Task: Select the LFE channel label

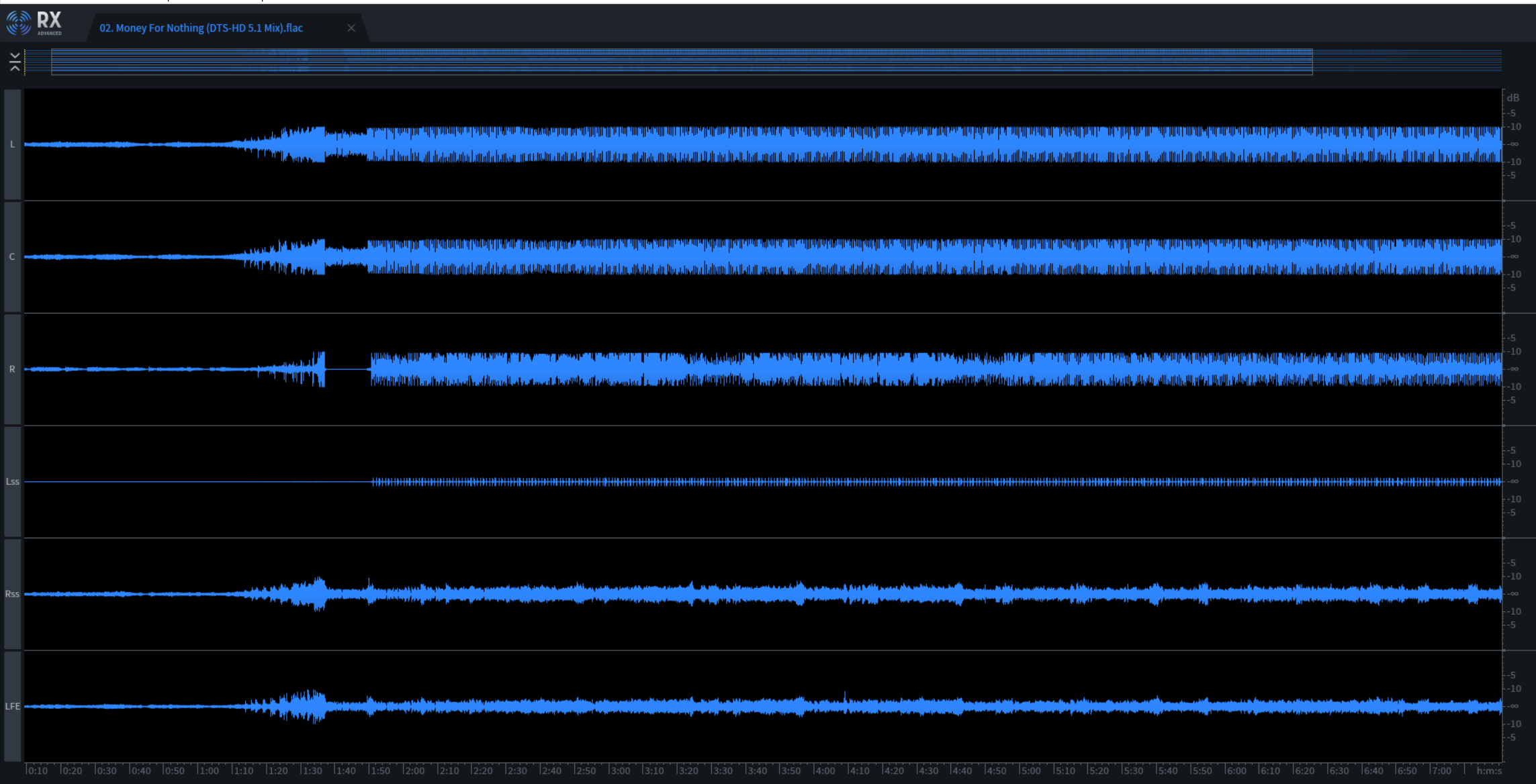Action: 12,706
